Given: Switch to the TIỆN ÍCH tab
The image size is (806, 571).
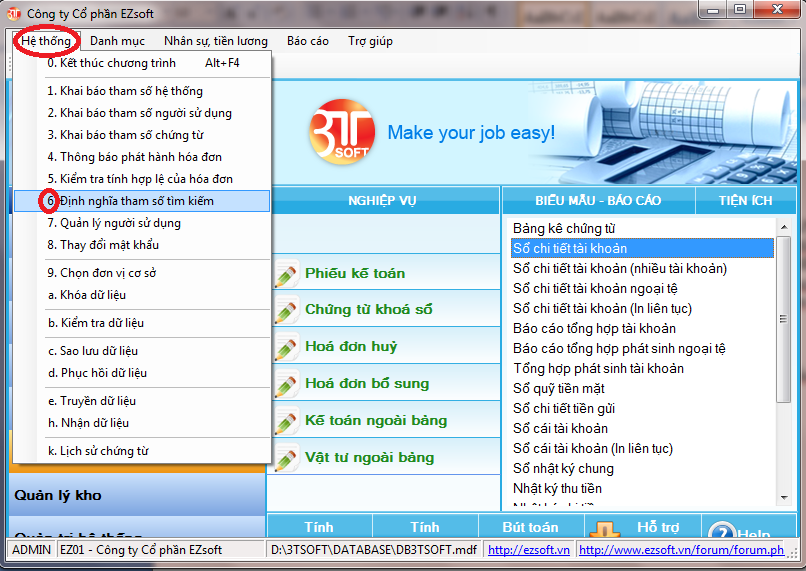Looking at the screenshot, I should point(745,200).
